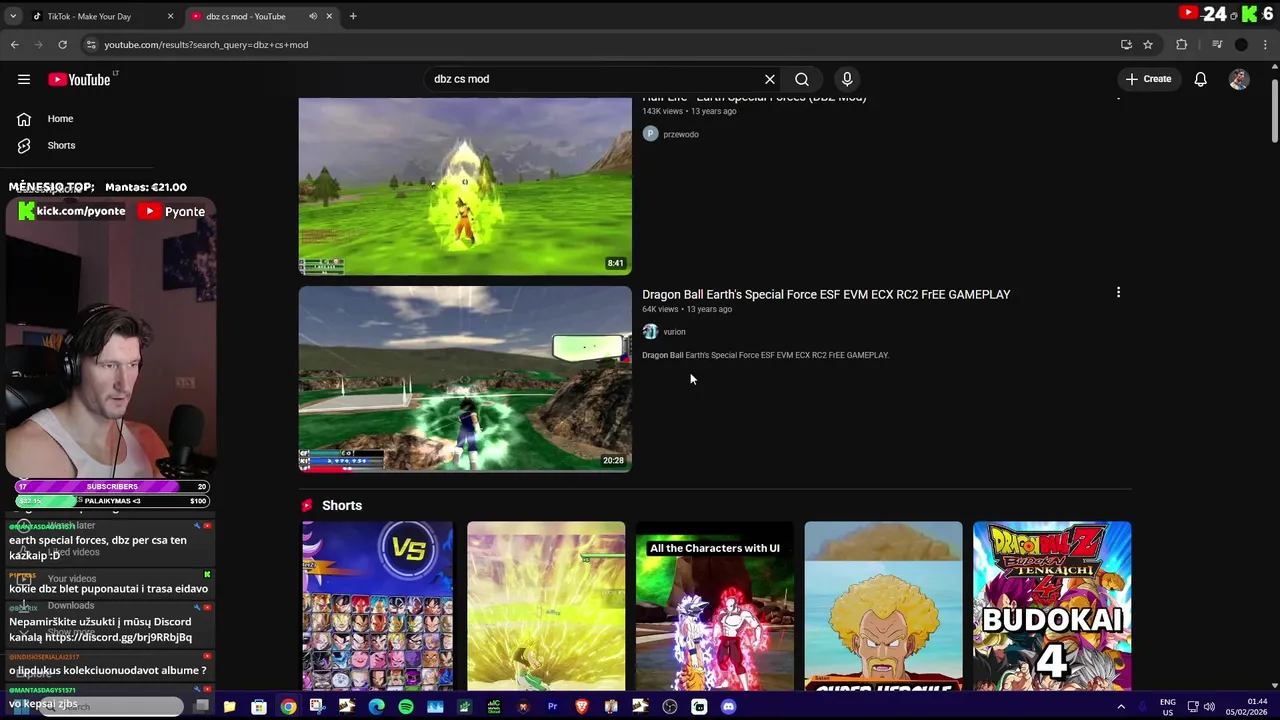Image resolution: width=1280 pixels, height=720 pixels.
Task: View site information icon in address bar
Action: click(x=91, y=44)
